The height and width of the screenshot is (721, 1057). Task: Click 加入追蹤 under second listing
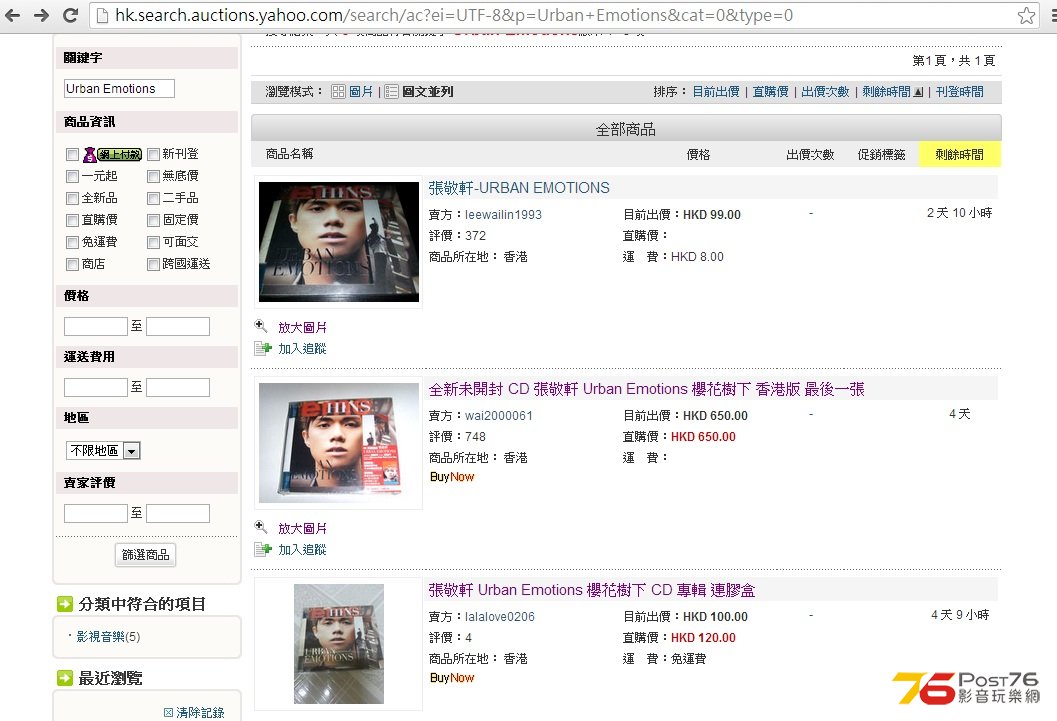[x=302, y=550]
